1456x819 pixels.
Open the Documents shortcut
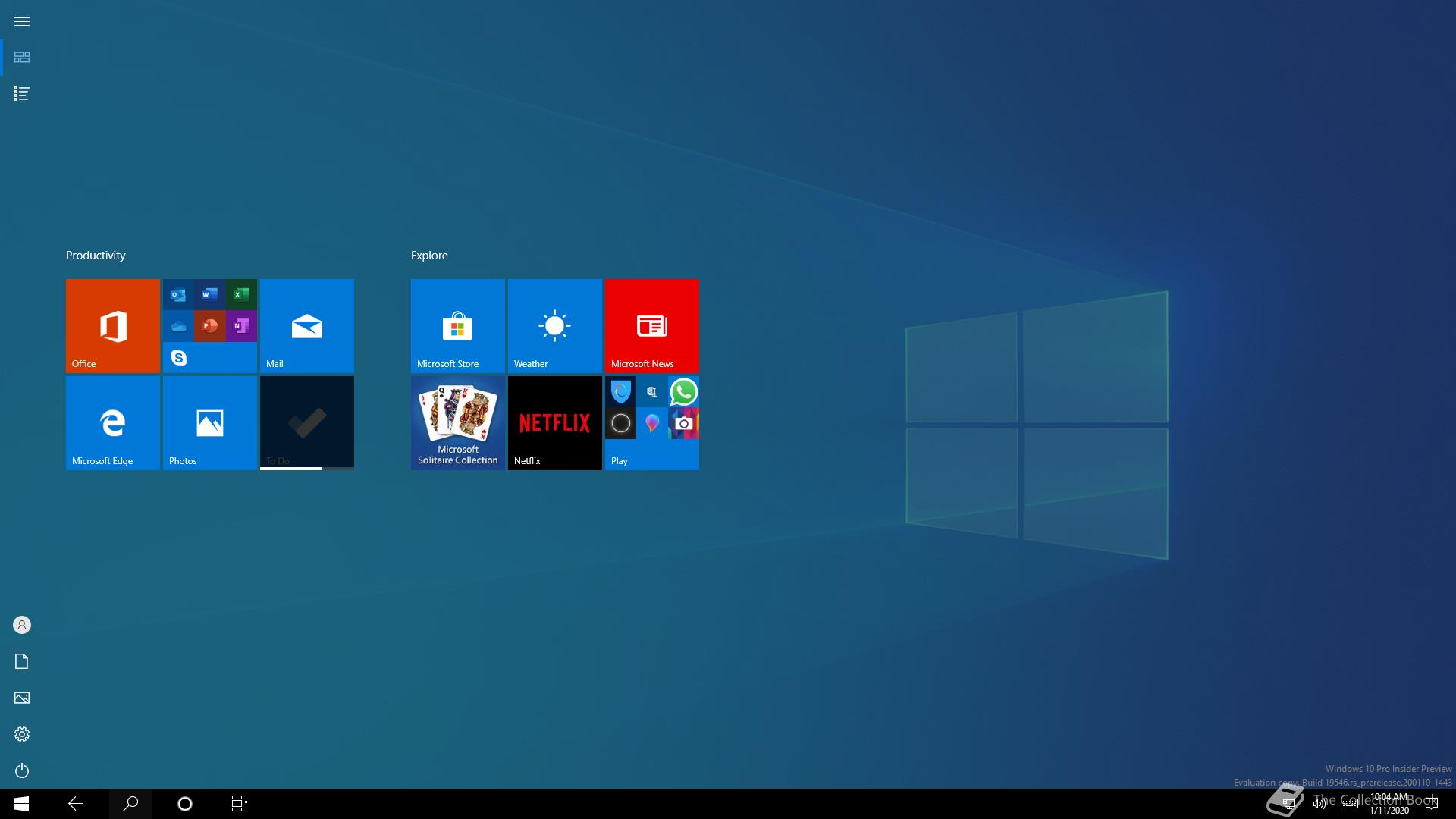[22, 661]
